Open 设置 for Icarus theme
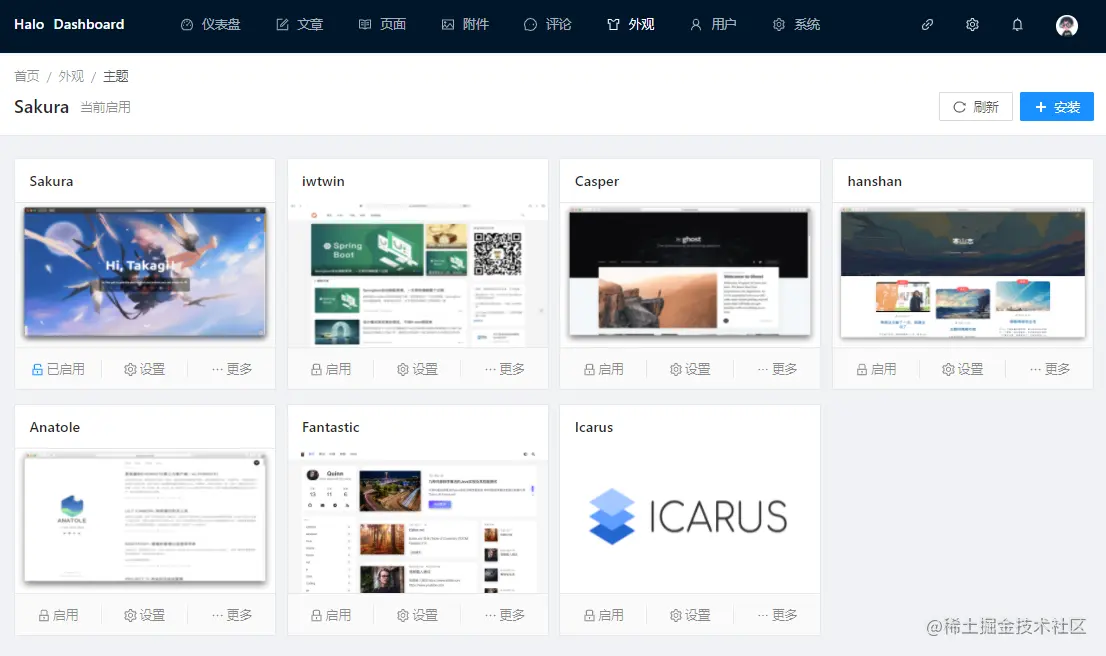The width and height of the screenshot is (1106, 656). tap(691, 615)
